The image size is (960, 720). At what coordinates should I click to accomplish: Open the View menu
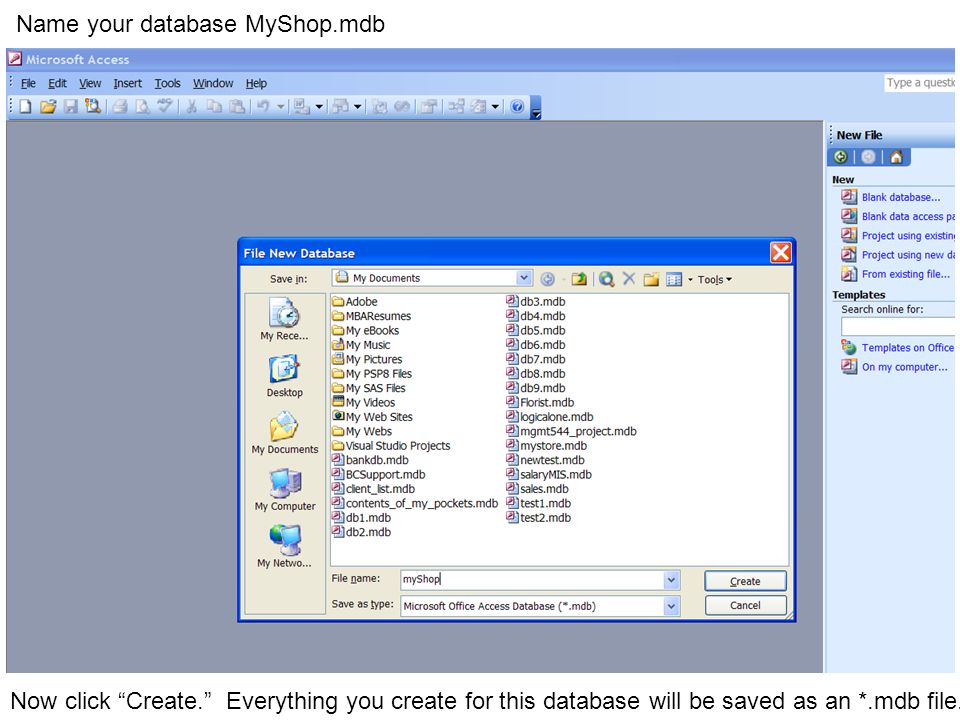tap(90, 83)
